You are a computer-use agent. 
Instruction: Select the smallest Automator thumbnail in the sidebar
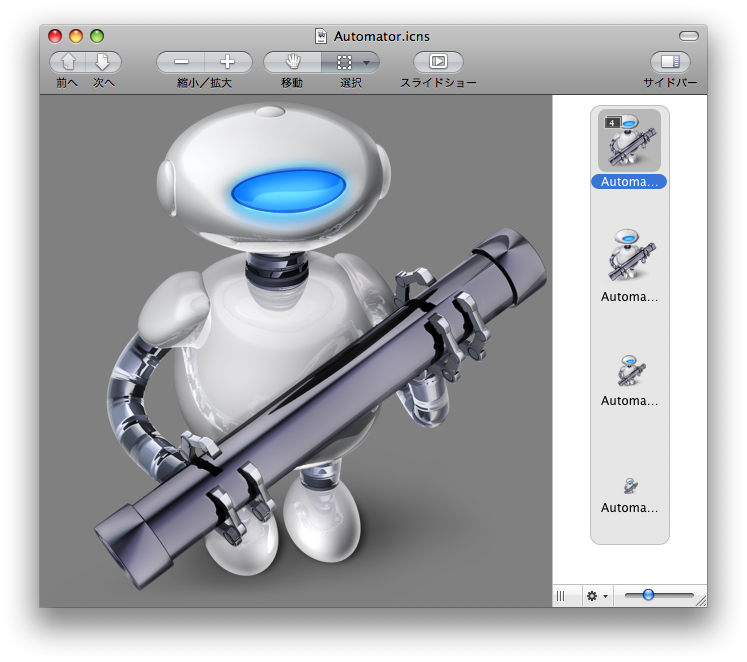click(630, 486)
